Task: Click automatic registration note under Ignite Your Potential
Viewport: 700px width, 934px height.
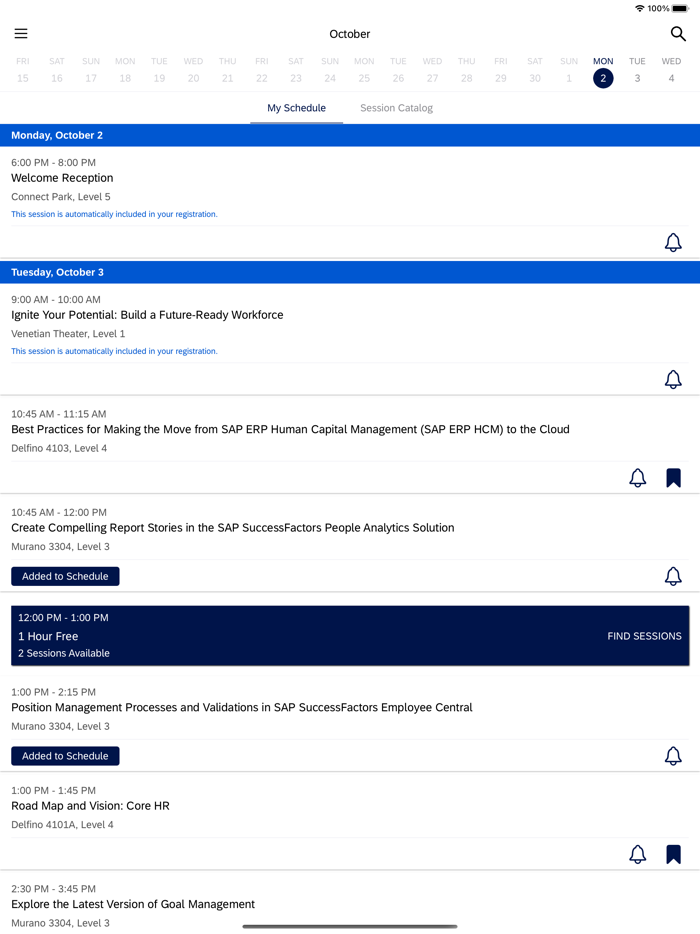Action: click(114, 351)
